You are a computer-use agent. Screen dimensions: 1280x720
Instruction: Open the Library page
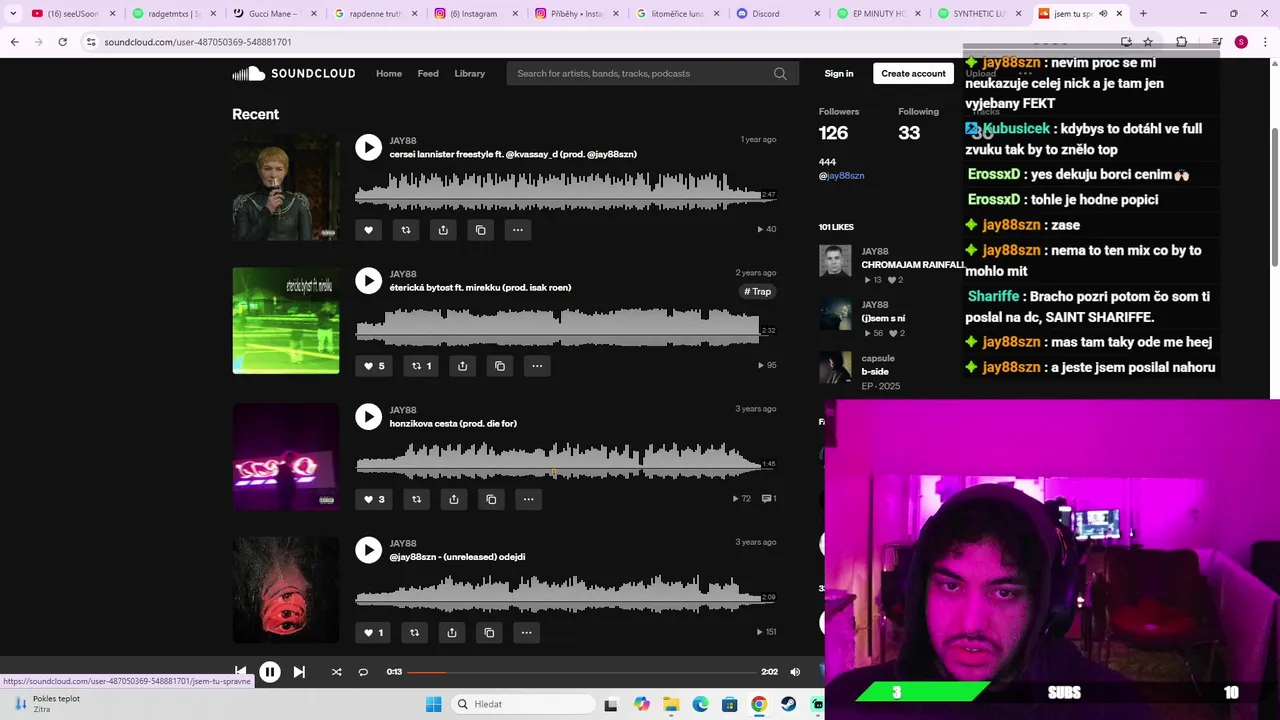point(469,73)
